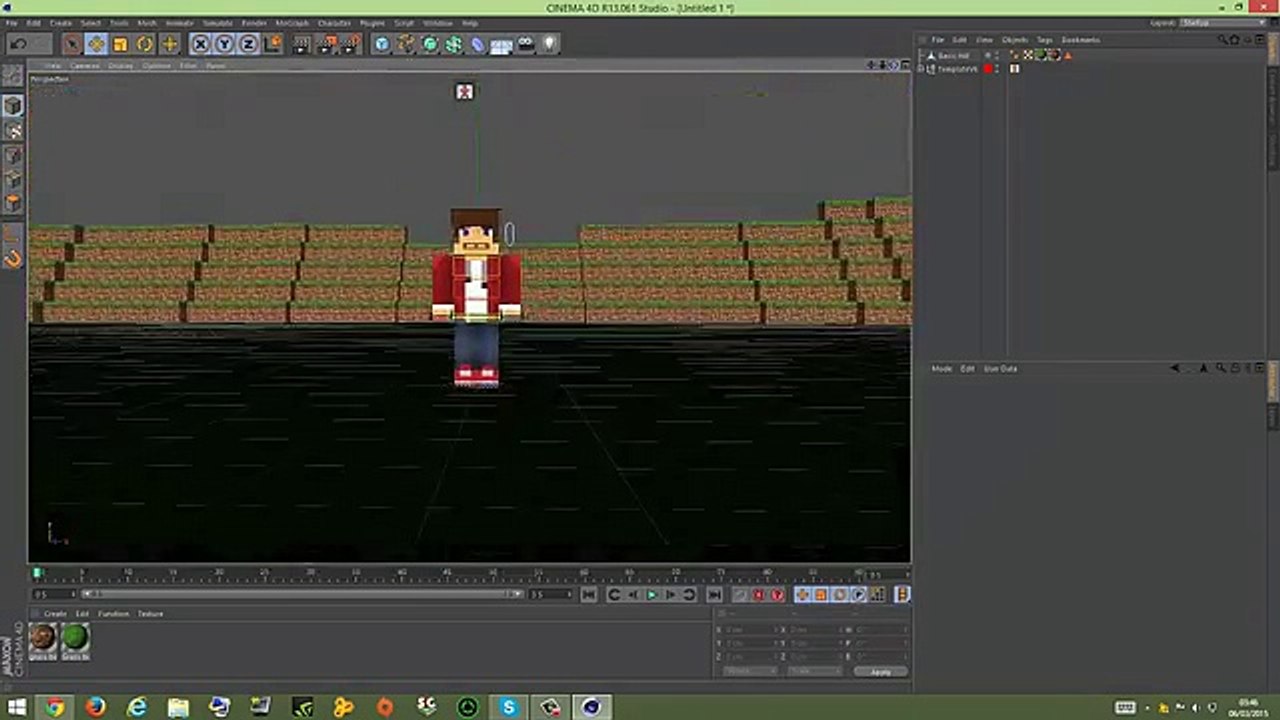Go to end of animation
1280x720 pixels.
[x=714, y=595]
